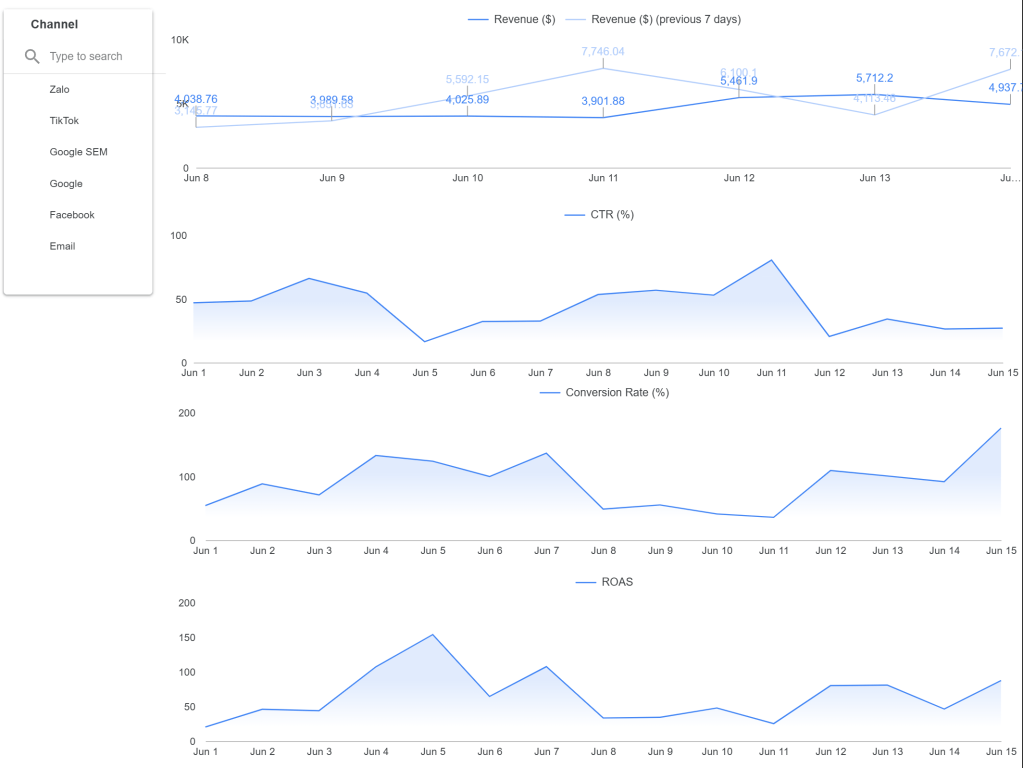The image size is (1023, 768).
Task: Select TikTok in the Channel list
Action: pyautogui.click(x=64, y=121)
